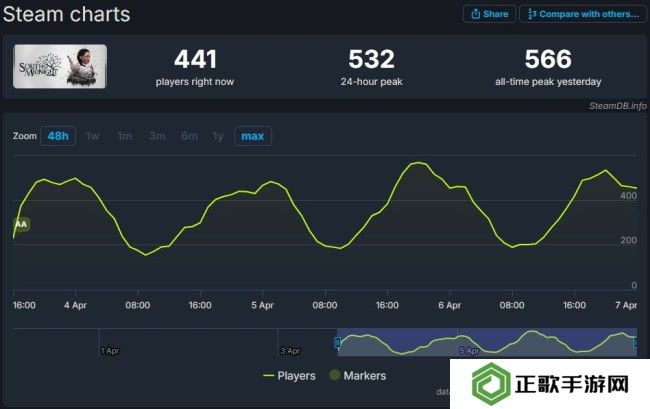Viewport: 650px width, 409px height.
Task: Click the 3 Apr label in navigator
Action: [x=290, y=351]
